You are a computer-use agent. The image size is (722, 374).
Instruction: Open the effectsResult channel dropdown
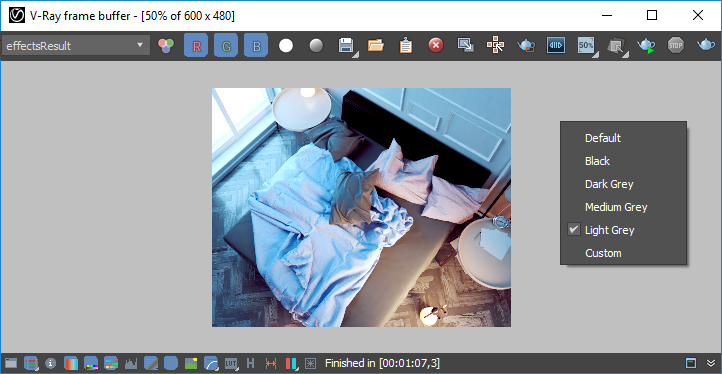[x=76, y=46]
